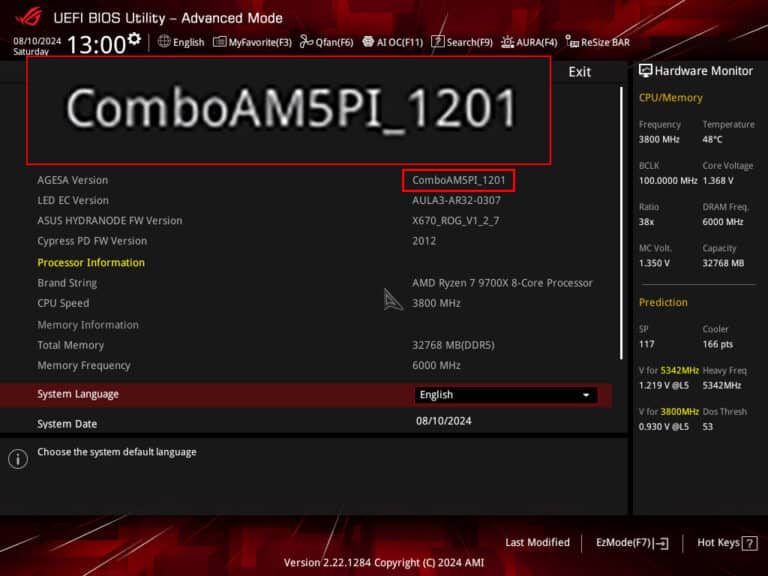Select the System Language row
The width and height of the screenshot is (768, 576).
306,395
